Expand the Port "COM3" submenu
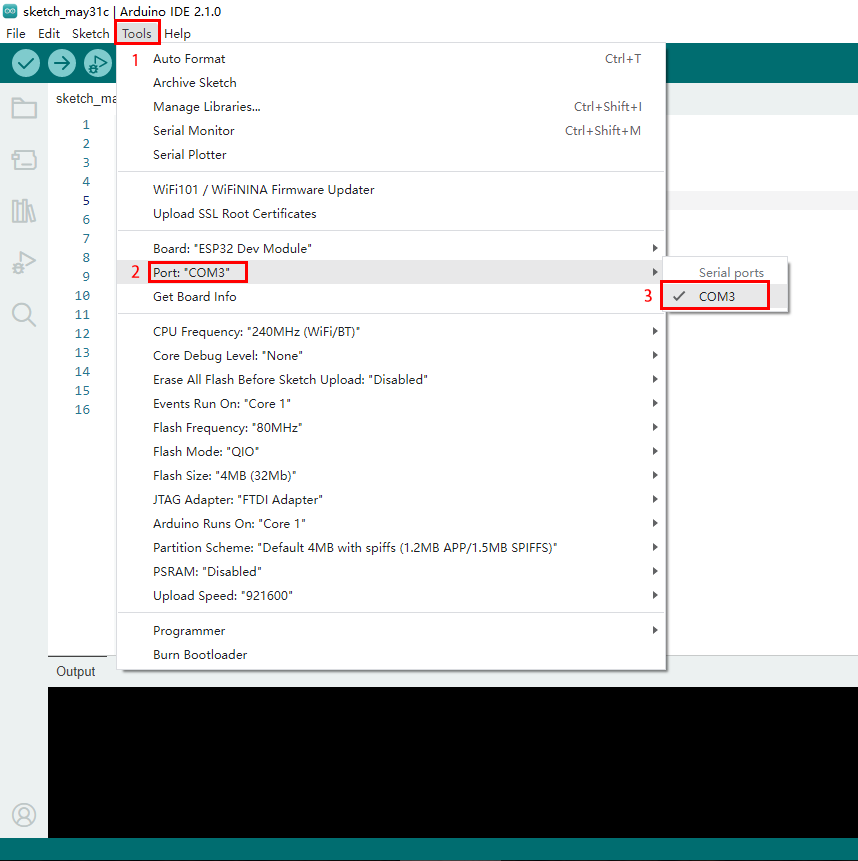Viewport: 858px width, 861px height. 391,272
